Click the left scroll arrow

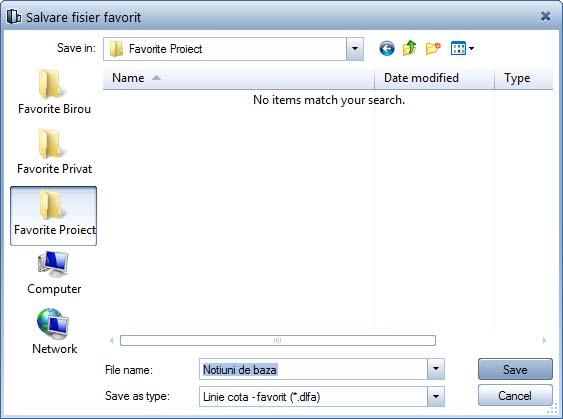112,340
